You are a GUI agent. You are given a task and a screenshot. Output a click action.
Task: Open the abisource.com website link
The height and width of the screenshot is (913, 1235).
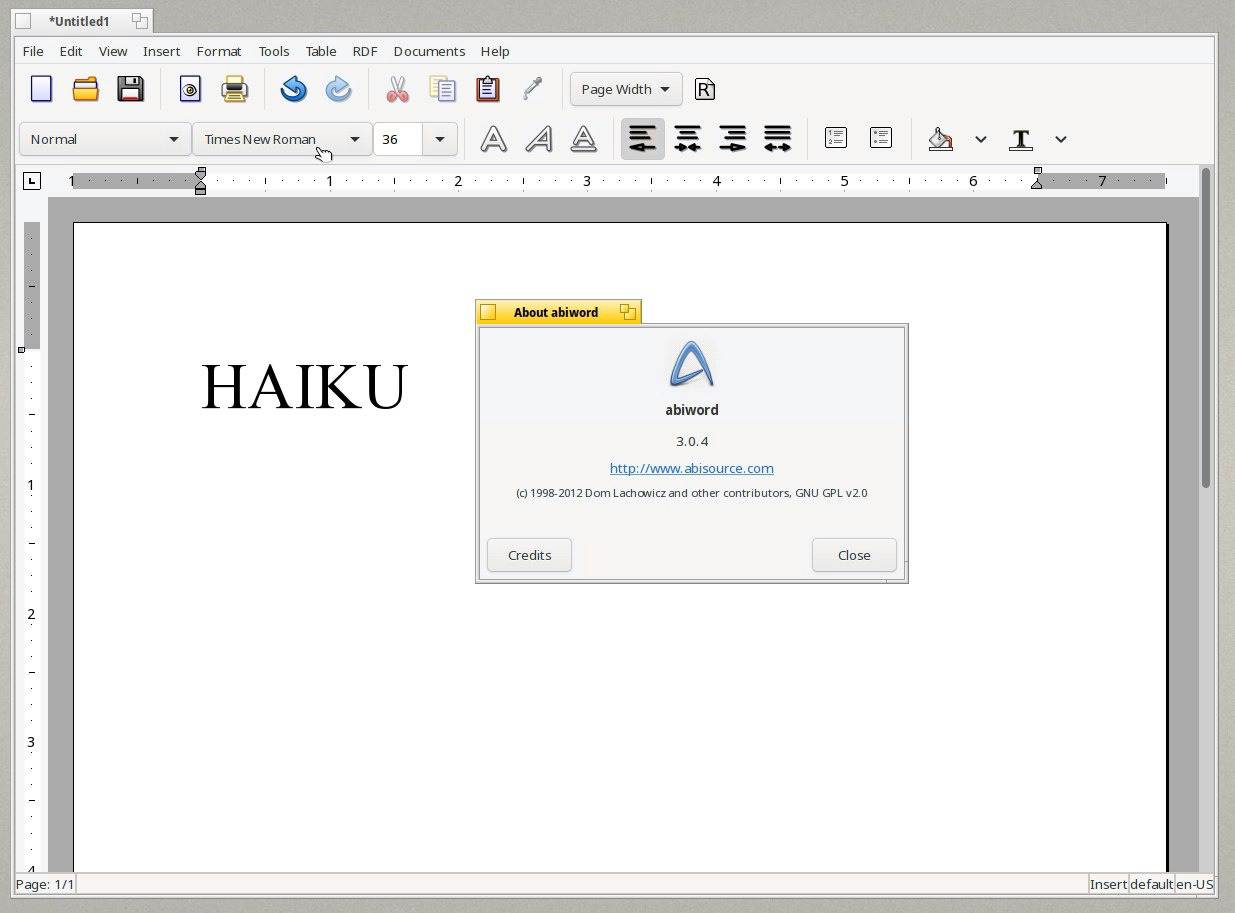pos(691,468)
